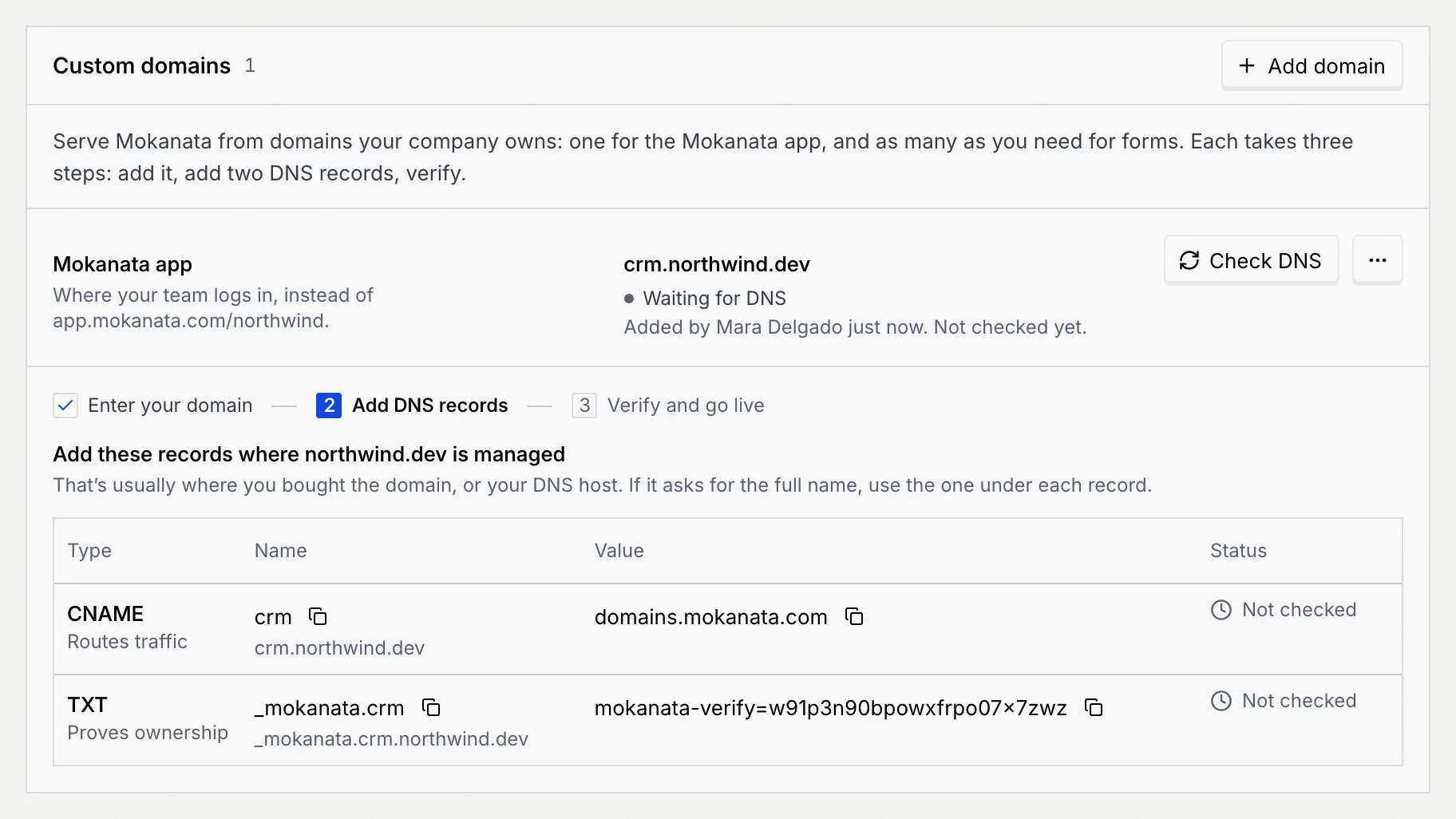Screen dimensions: 1456x819
Task: Click the clock icon in CNAME status
Action: (x=1221, y=610)
